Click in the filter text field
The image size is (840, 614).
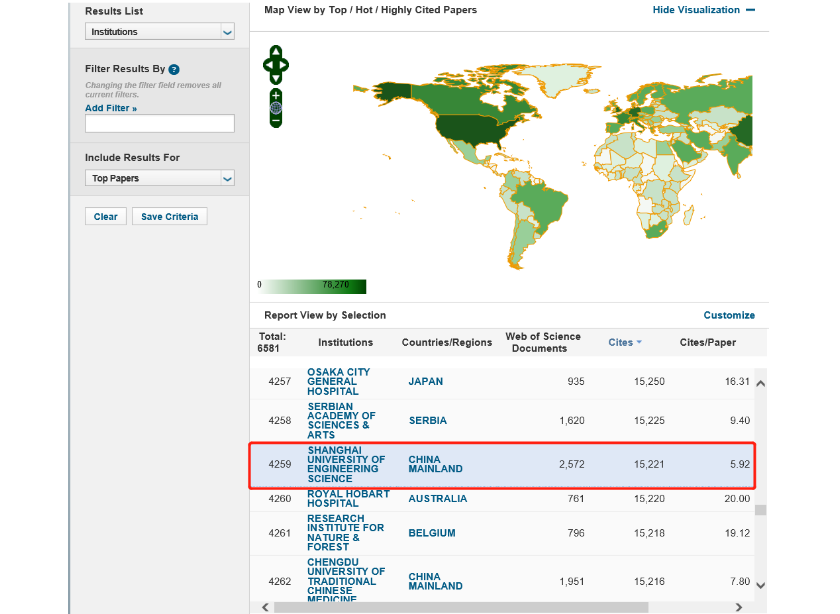[x=160, y=124]
